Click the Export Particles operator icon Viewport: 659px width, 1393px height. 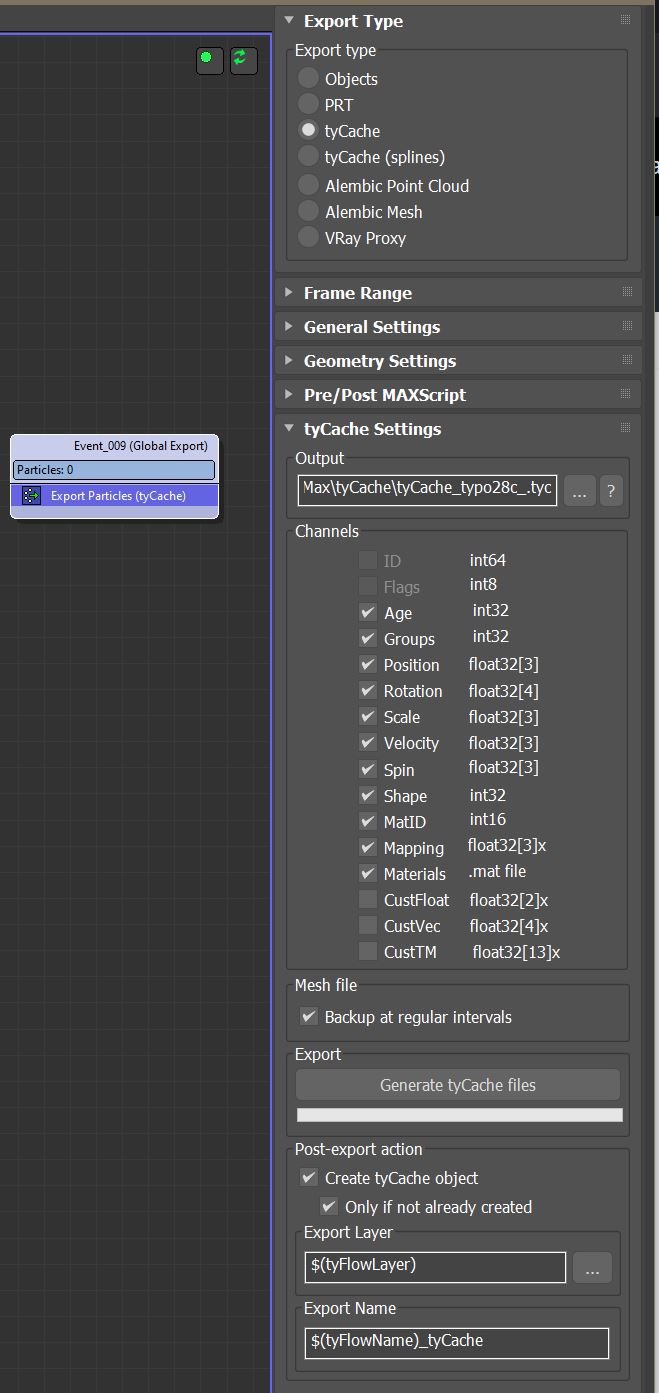tap(31, 495)
